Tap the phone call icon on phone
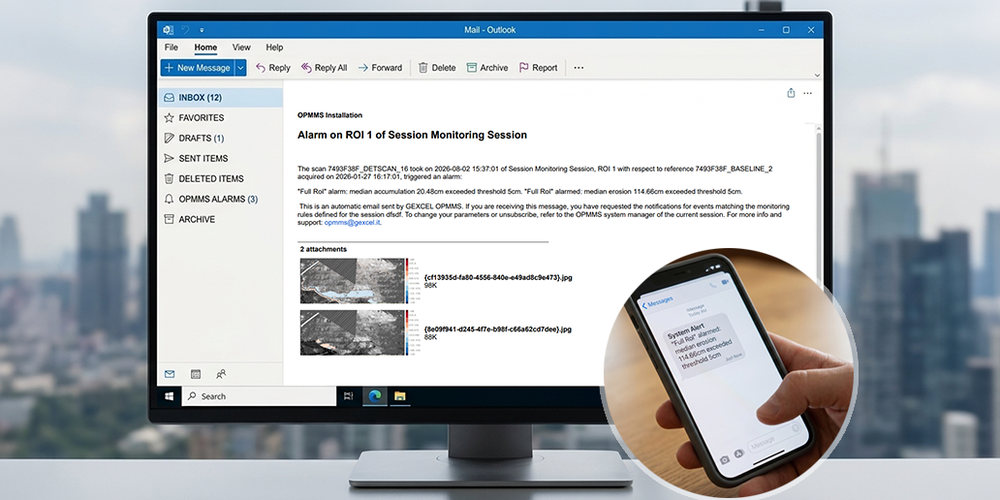 tap(713, 284)
